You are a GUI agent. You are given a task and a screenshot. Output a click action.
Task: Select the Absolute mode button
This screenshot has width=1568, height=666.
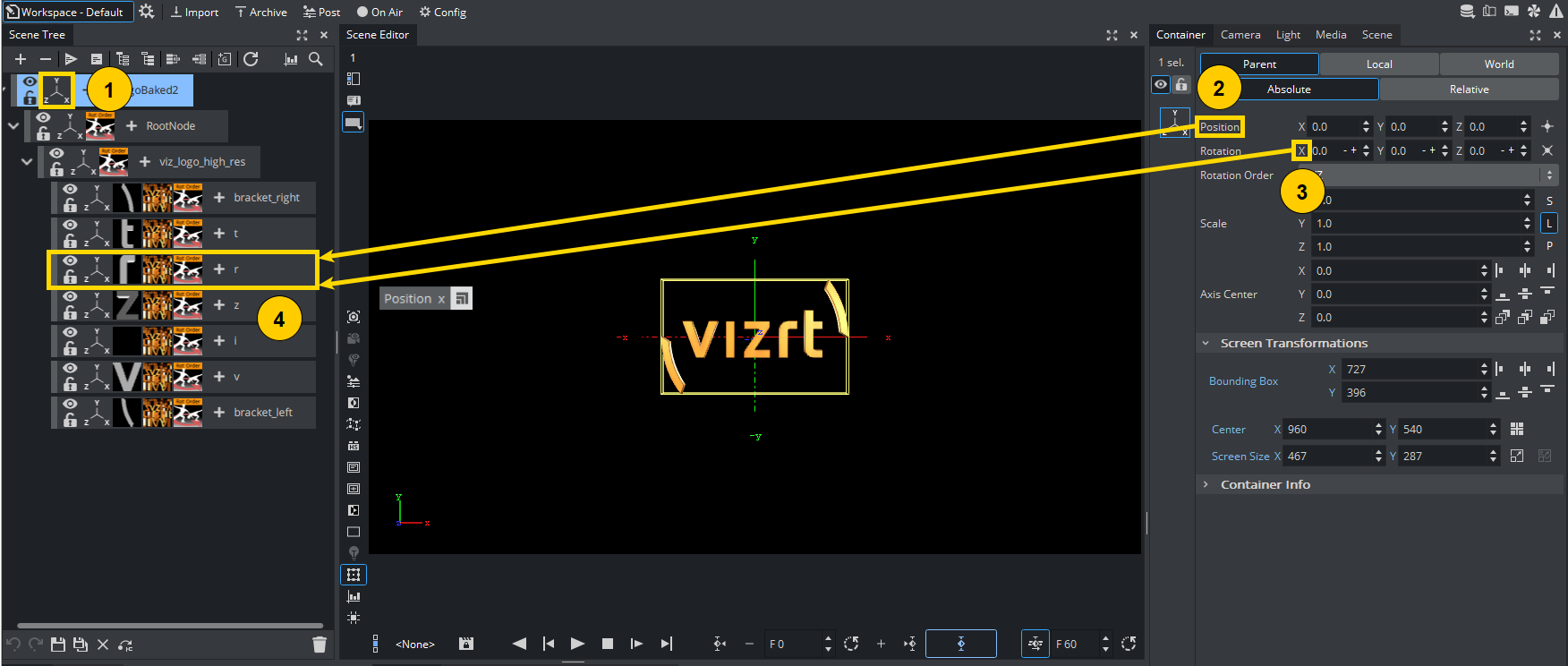coord(1289,89)
